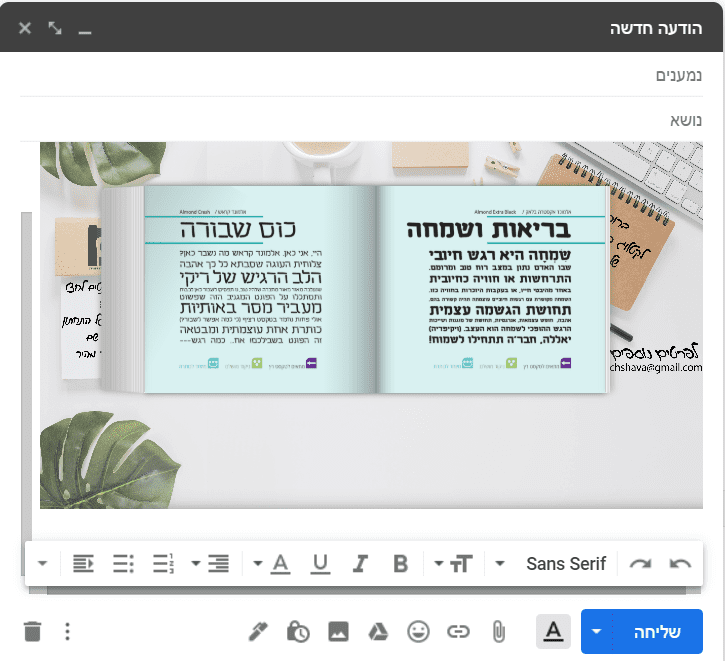Toggle bold formatting
This screenshot has width=725, height=661.
tap(400, 563)
